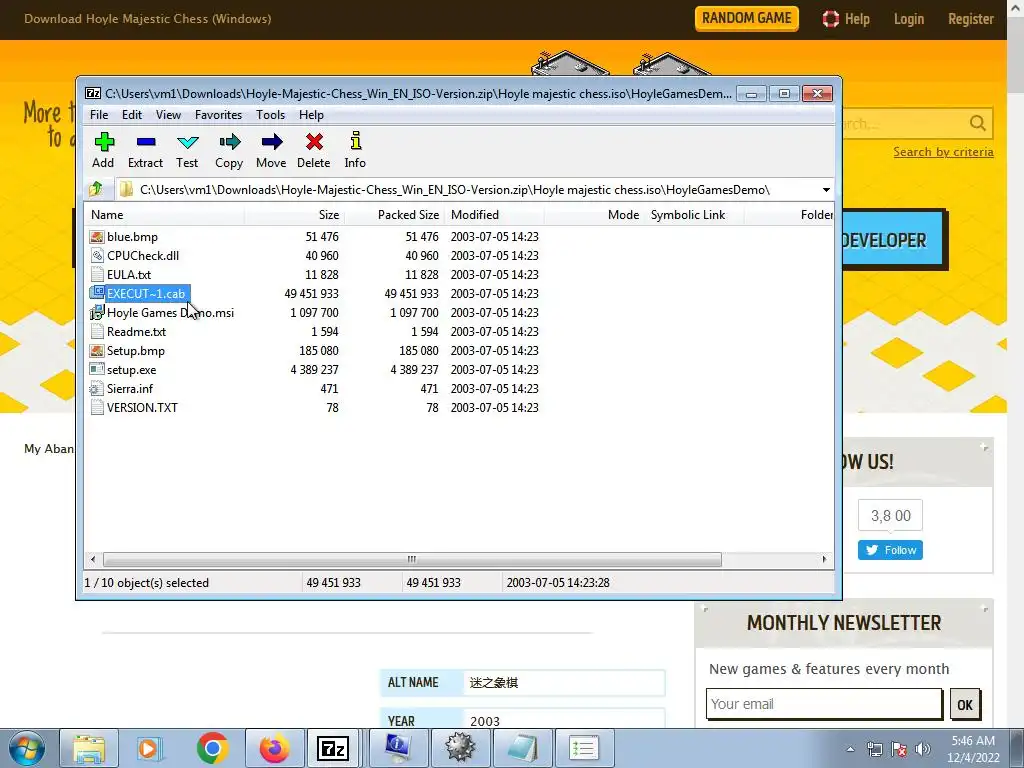Click the monitor info taskbar icon
The width and height of the screenshot is (1024, 768).
pyautogui.click(x=398, y=748)
